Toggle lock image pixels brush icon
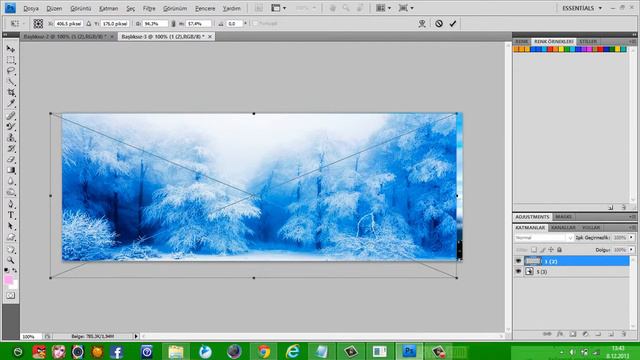 point(542,249)
